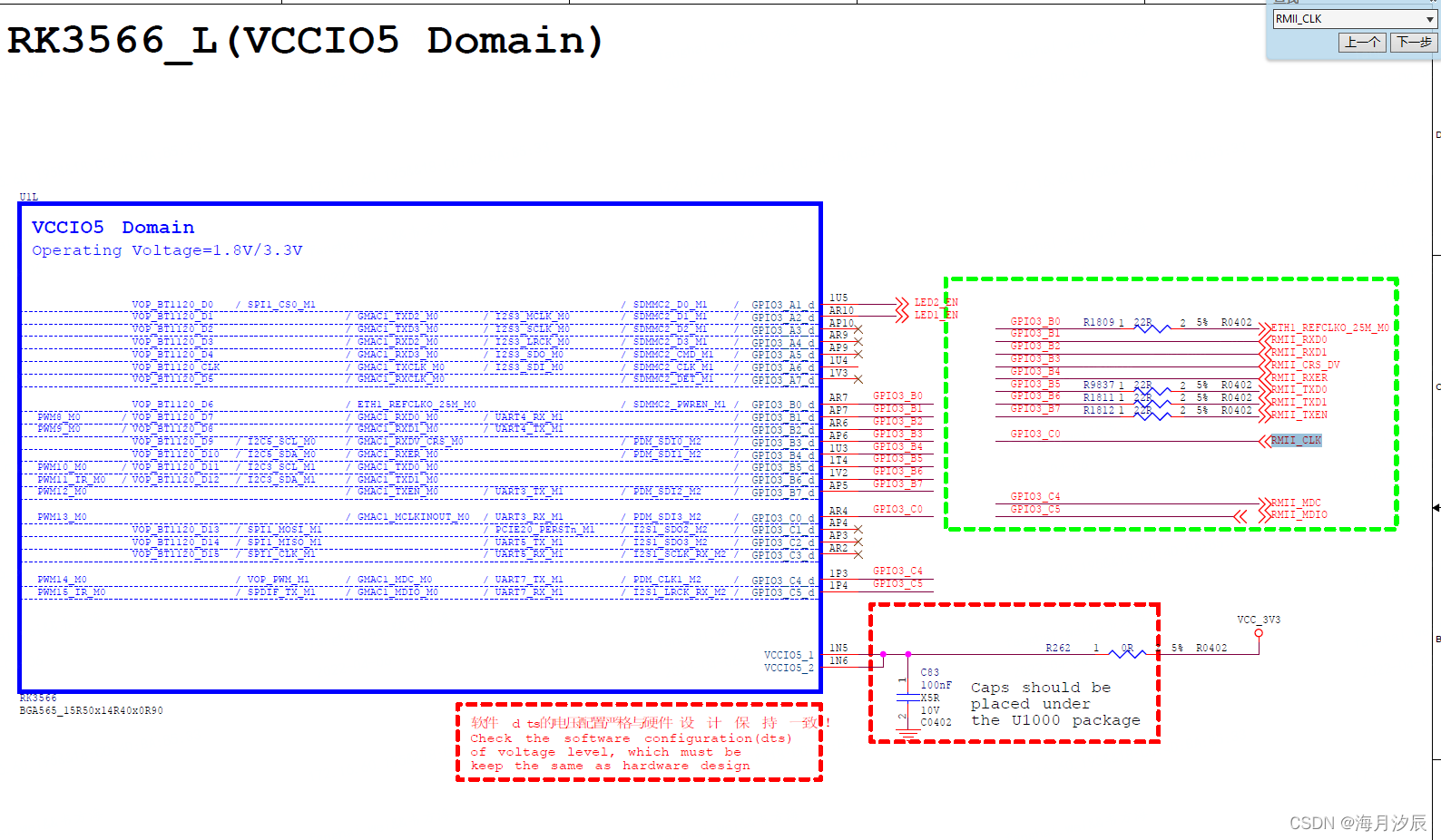Image resolution: width=1441 pixels, height=840 pixels.
Task: Click the RMII_MDIO net label
Action: pos(1299,514)
